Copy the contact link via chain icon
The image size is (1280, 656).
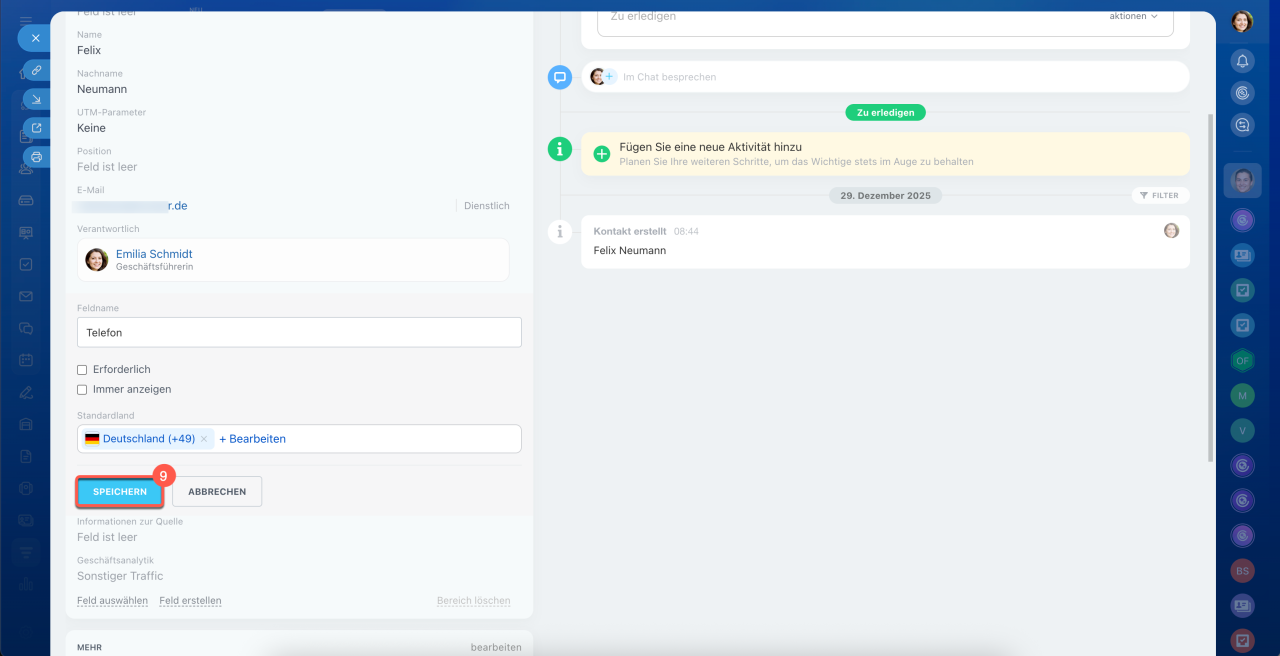pyautogui.click(x=36, y=70)
